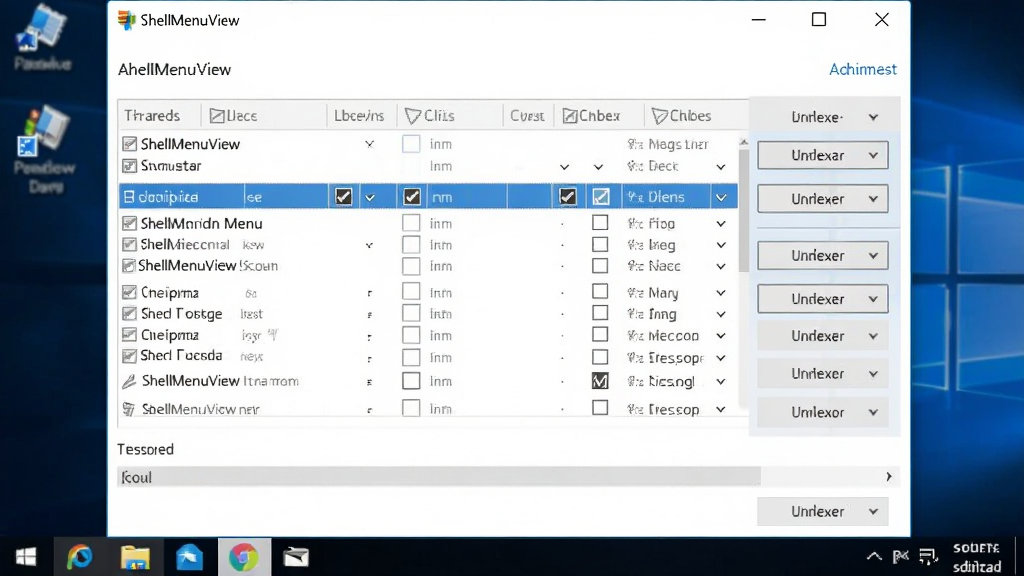Open the Unrlexer dropdown below the Icoul bar
1024x576 pixels.
[x=823, y=511]
